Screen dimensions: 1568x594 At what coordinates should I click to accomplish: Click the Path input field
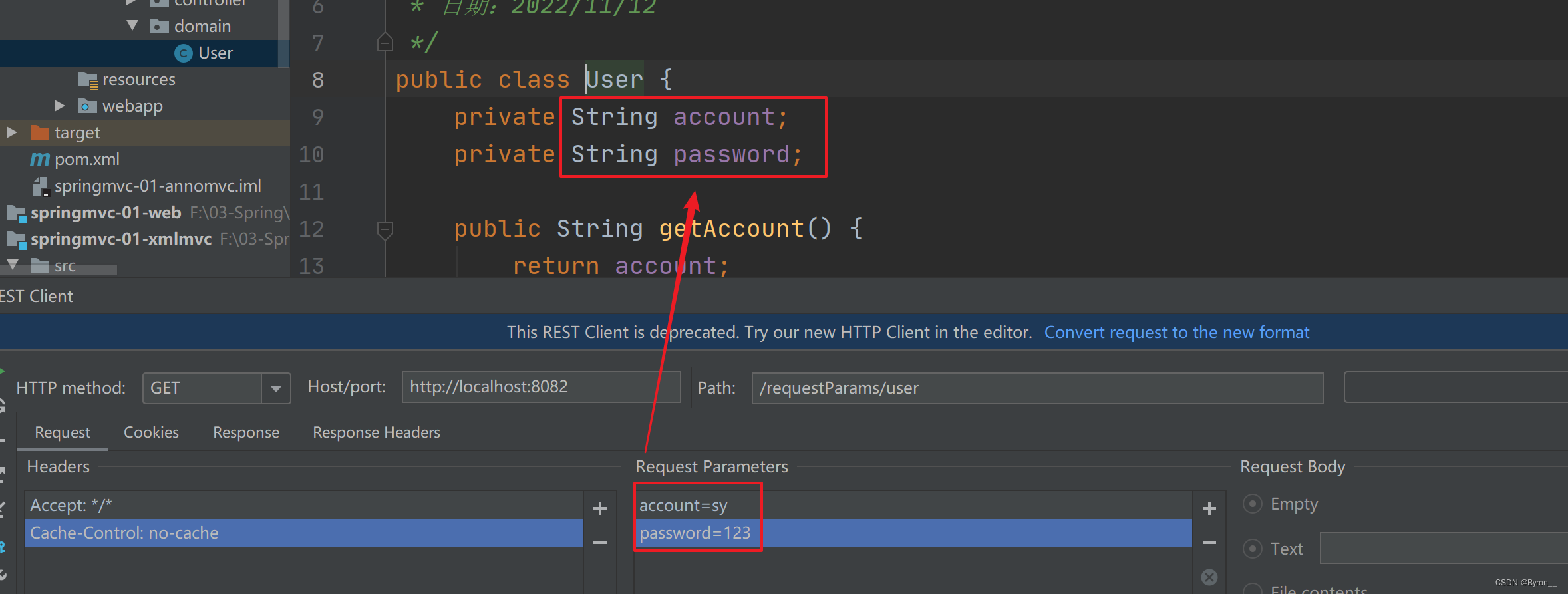1037,388
